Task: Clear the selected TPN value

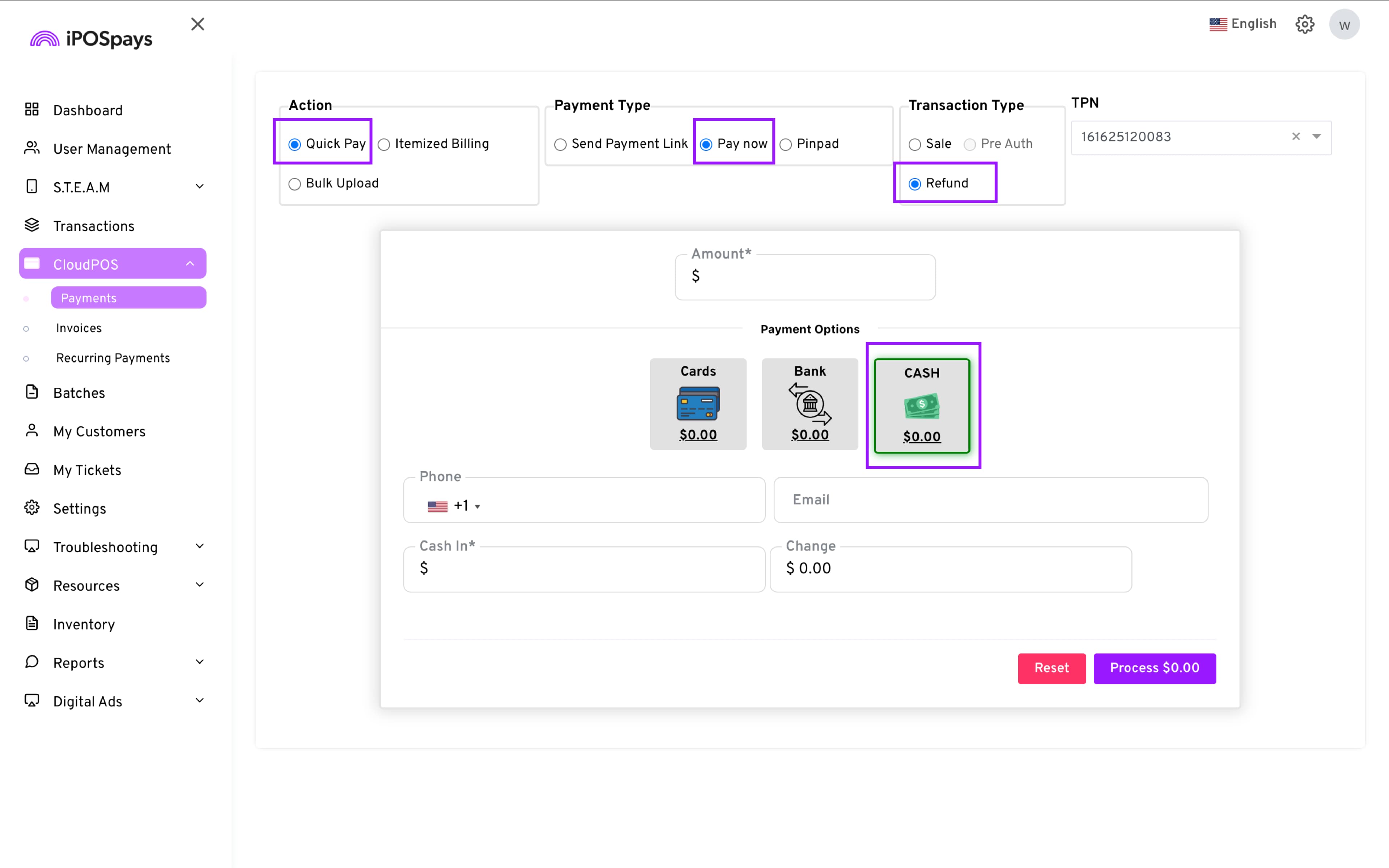Action: click(x=1295, y=137)
